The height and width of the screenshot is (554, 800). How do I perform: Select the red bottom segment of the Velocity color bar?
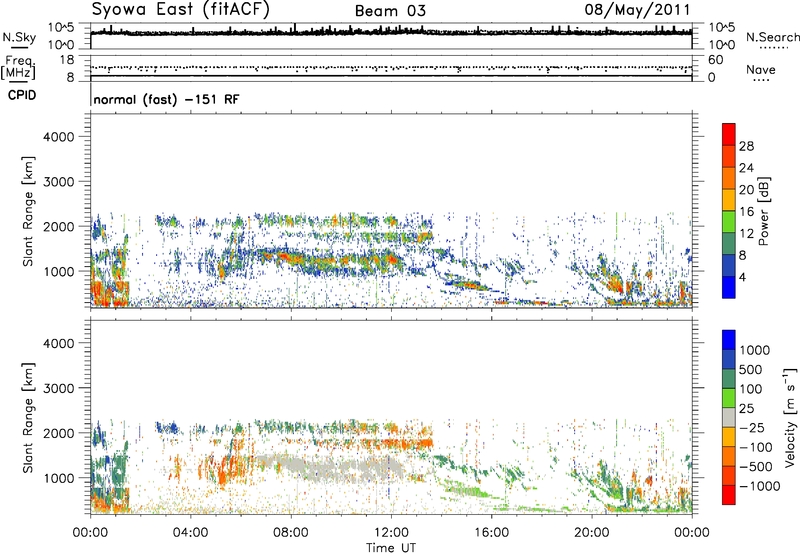[x=729, y=495]
